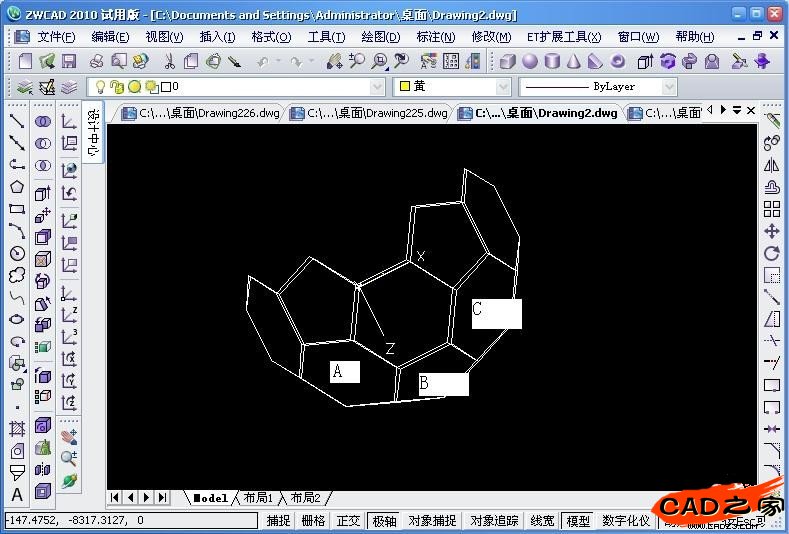Select the Circle drawing tool
Viewport: 789px width, 534px height.
coord(17,253)
